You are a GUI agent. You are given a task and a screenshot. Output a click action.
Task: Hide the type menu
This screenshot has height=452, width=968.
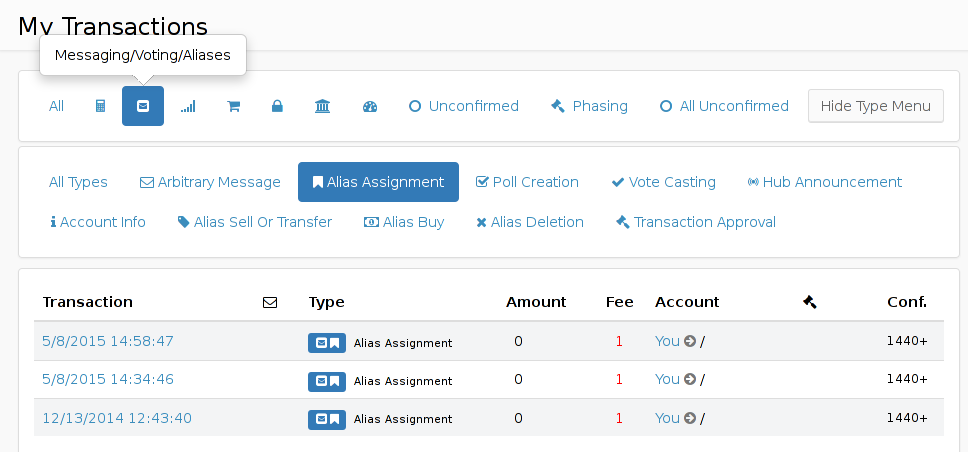coord(875,106)
